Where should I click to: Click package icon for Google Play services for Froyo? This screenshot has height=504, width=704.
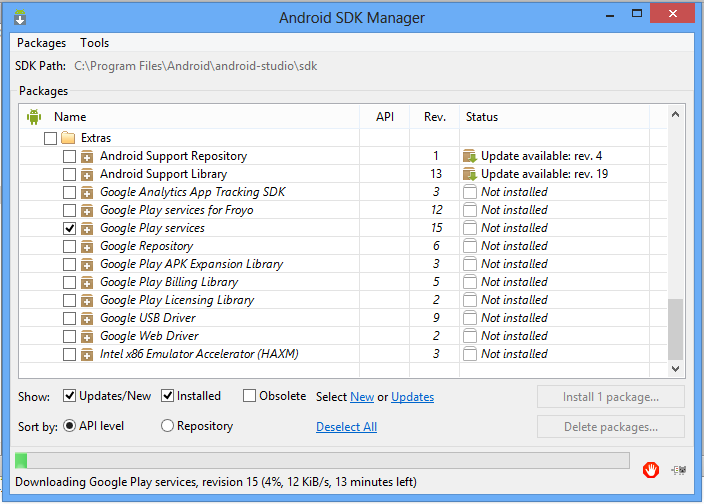tap(87, 210)
